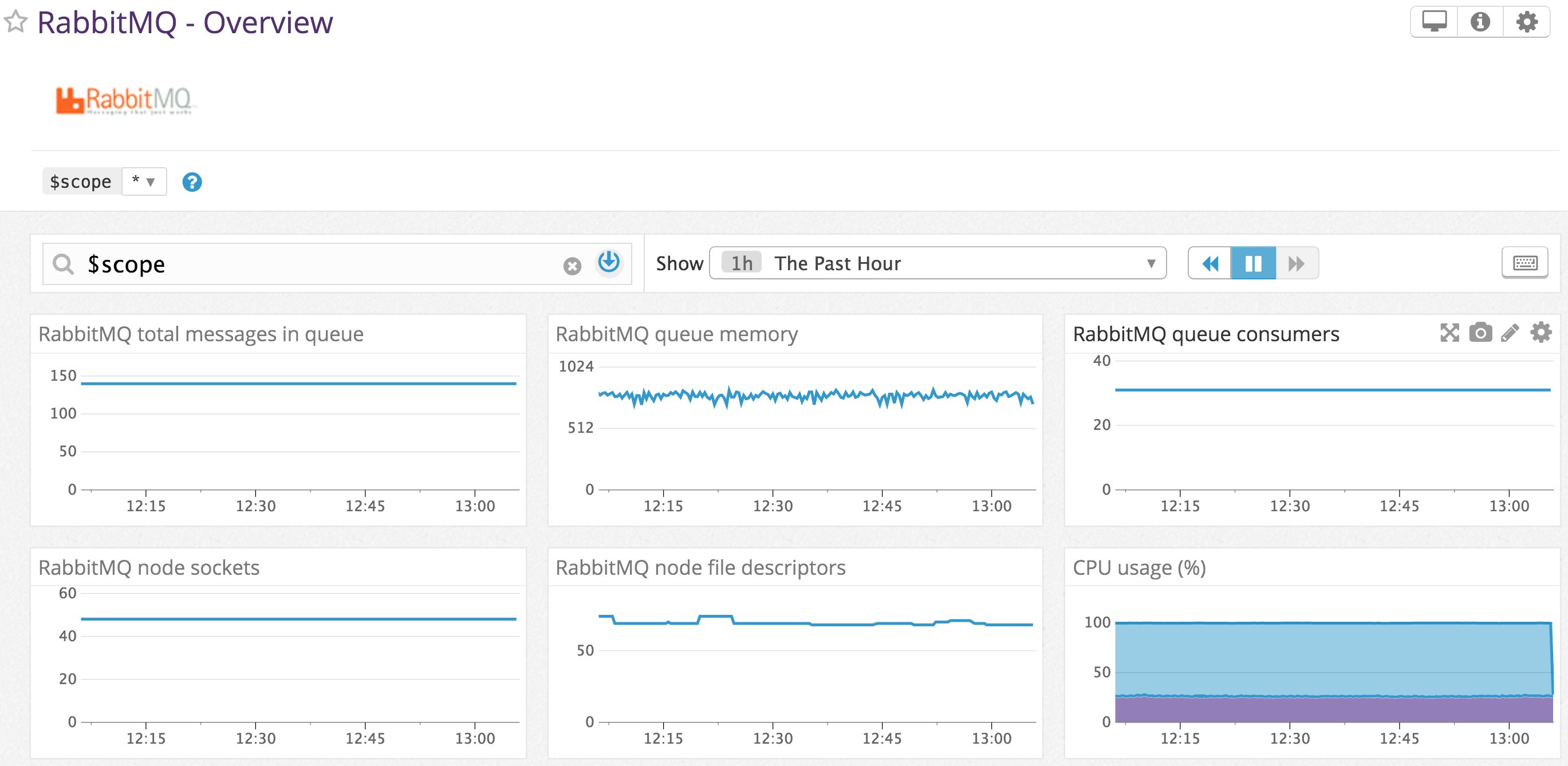This screenshot has height=766, width=1568.
Task: Edit the queue consumers graph with pencil
Action: coord(1510,333)
